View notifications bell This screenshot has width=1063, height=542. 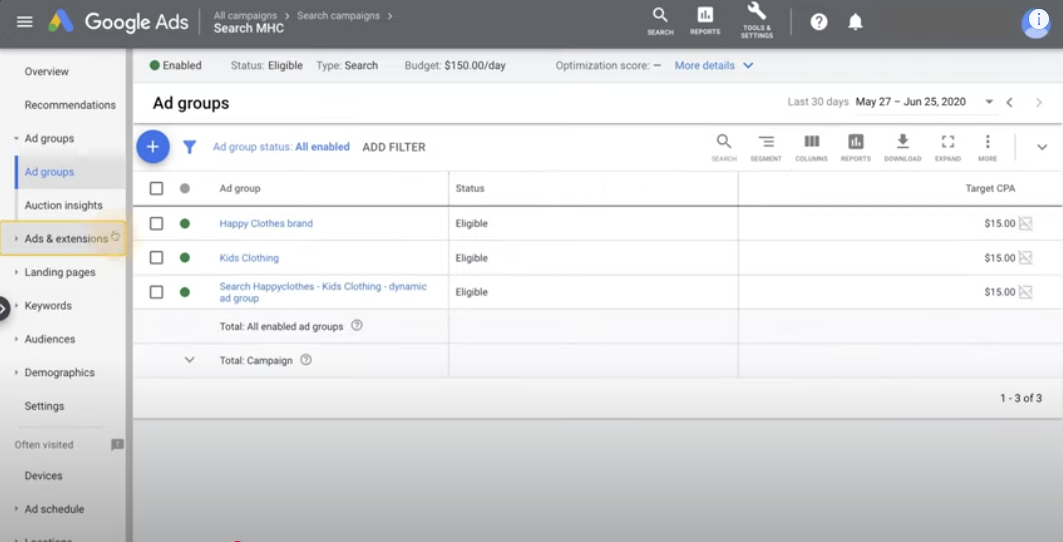tap(856, 22)
